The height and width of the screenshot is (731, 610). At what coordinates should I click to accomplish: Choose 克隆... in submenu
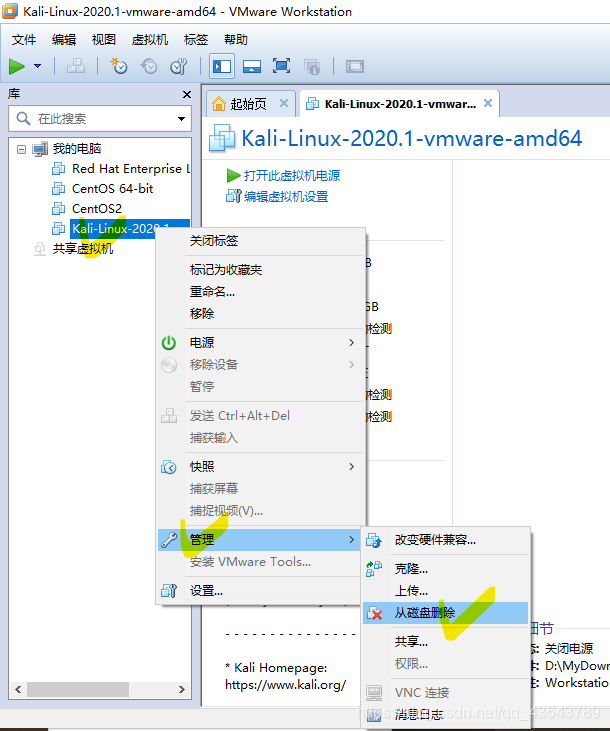(x=411, y=569)
